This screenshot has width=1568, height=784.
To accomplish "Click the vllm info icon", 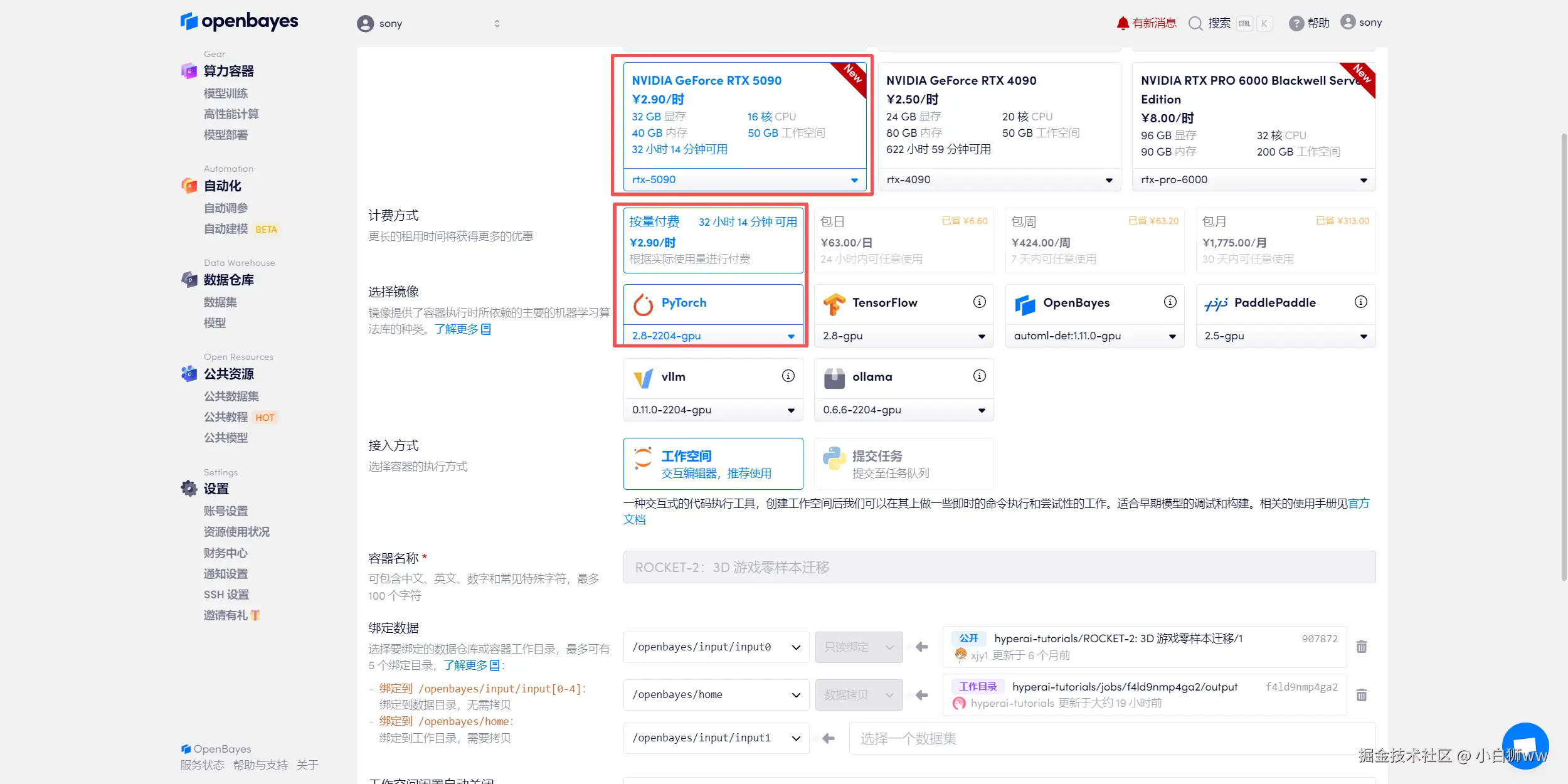I will pyautogui.click(x=788, y=376).
